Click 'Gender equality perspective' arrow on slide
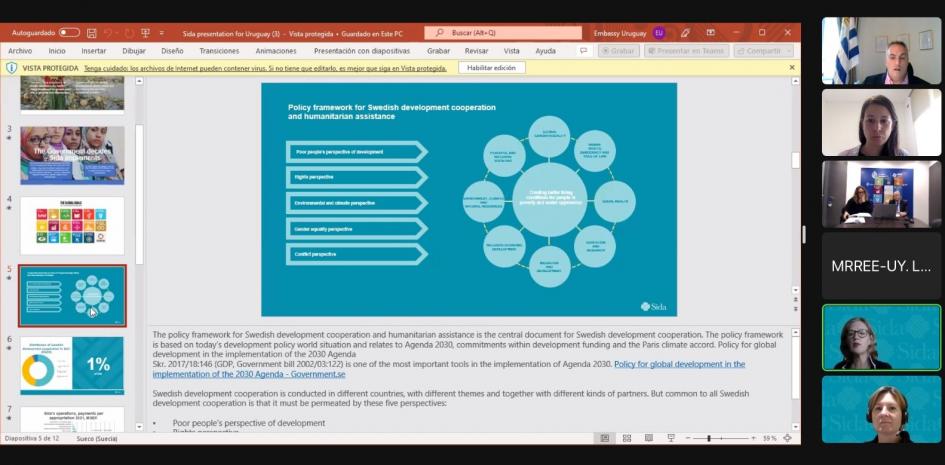 click(357, 229)
